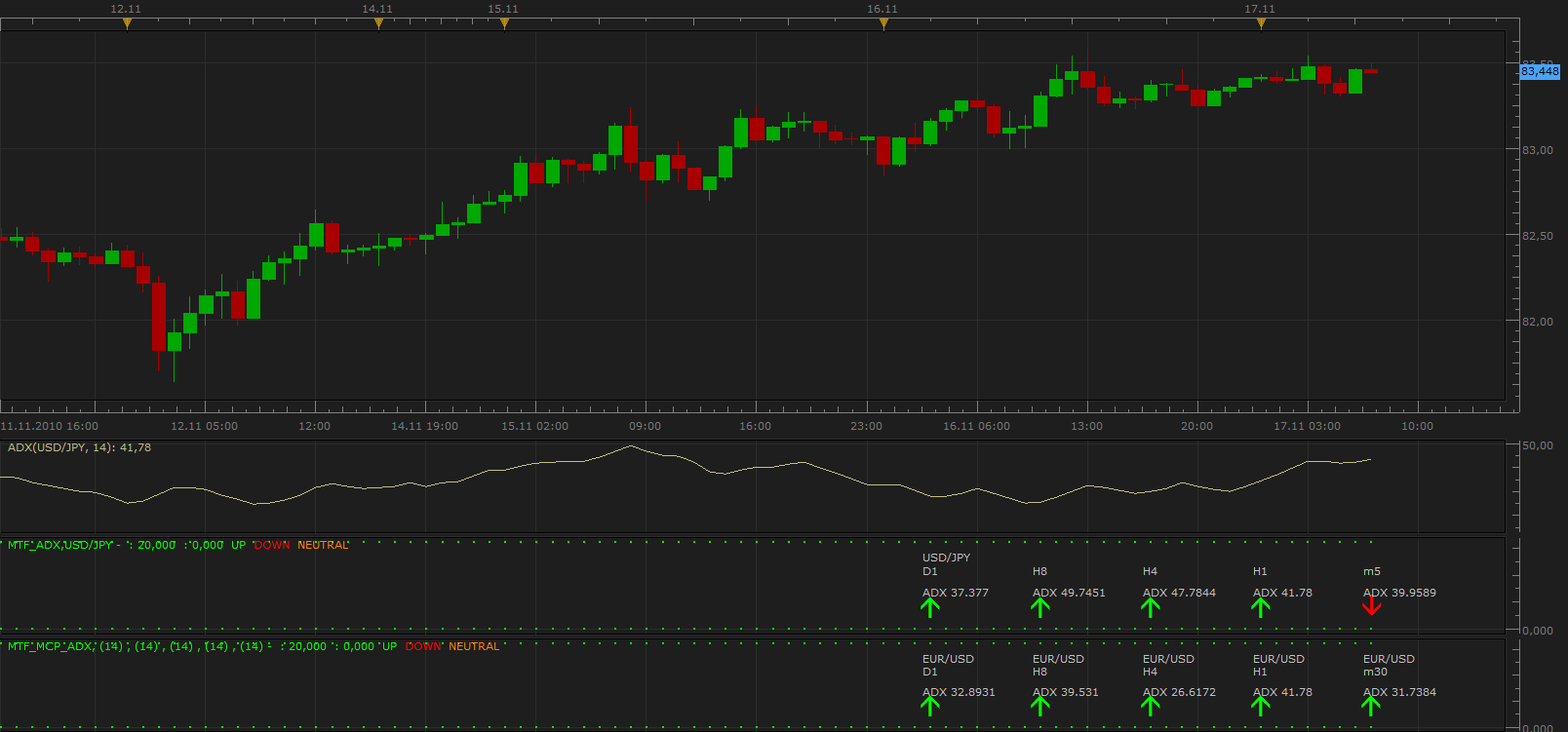Click the 23:00 time label

pyautogui.click(x=866, y=426)
